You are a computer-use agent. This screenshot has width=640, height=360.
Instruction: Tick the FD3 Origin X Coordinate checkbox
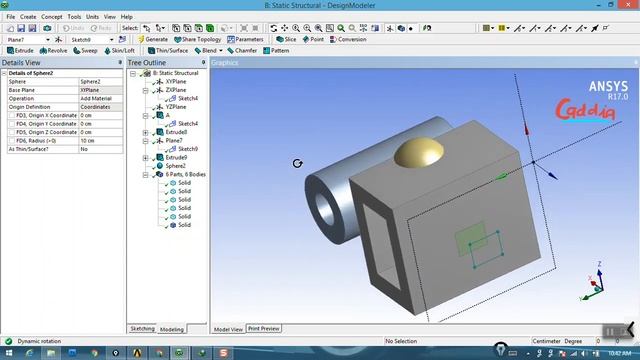point(12,116)
